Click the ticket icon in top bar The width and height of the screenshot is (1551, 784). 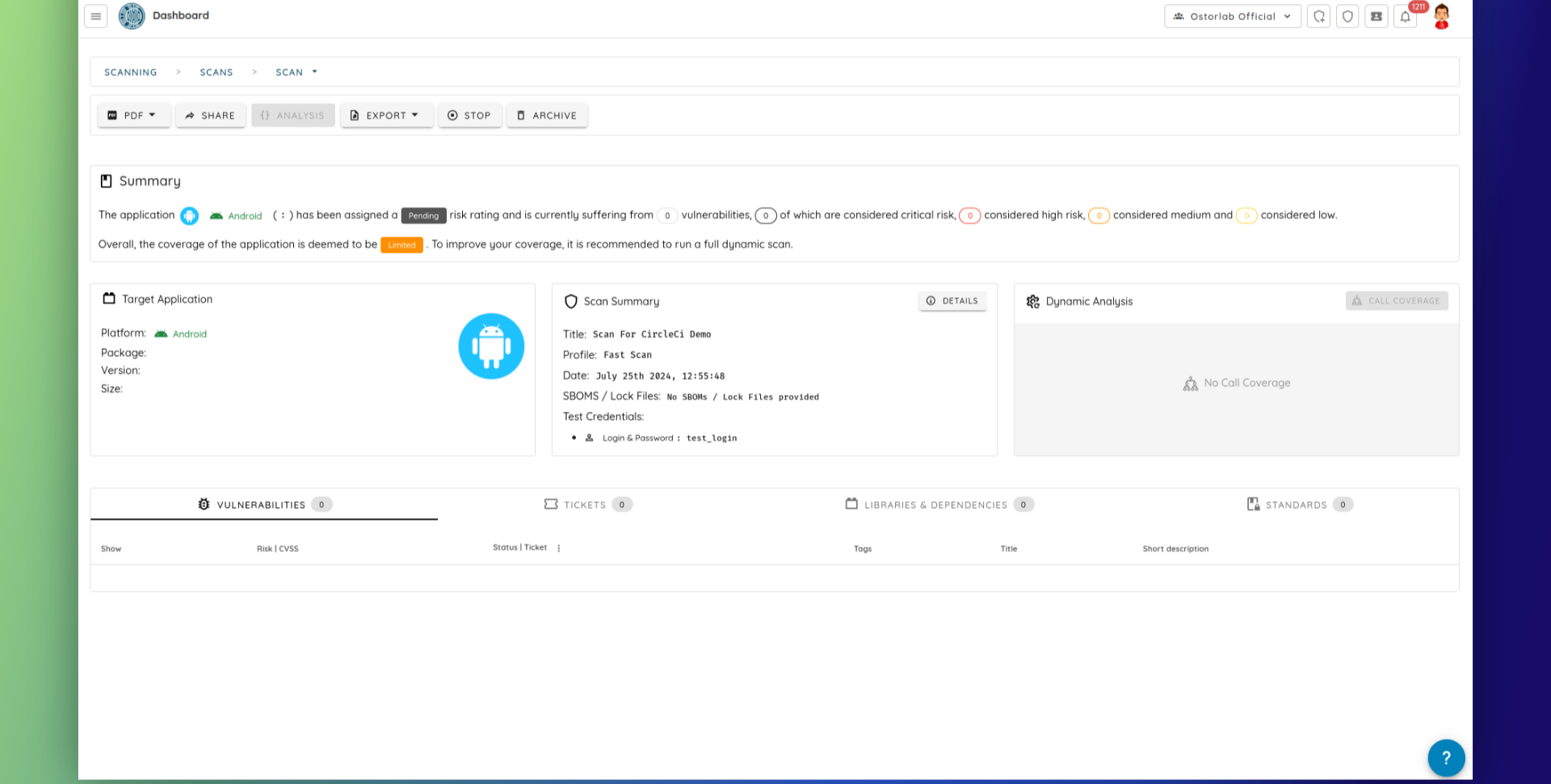[x=1377, y=16]
